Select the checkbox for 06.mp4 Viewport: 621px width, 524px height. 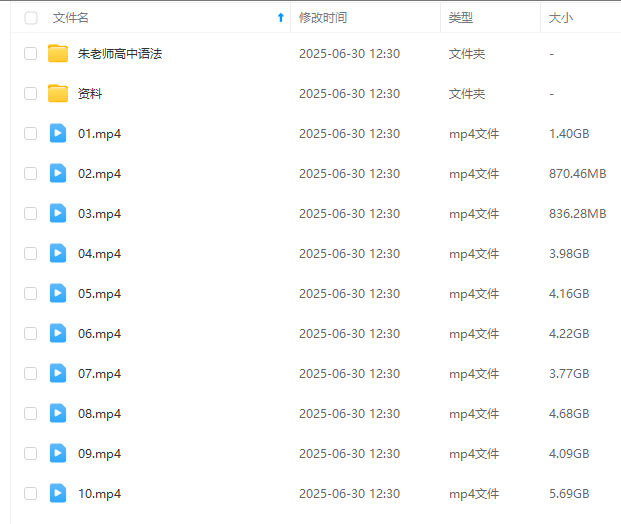30,333
